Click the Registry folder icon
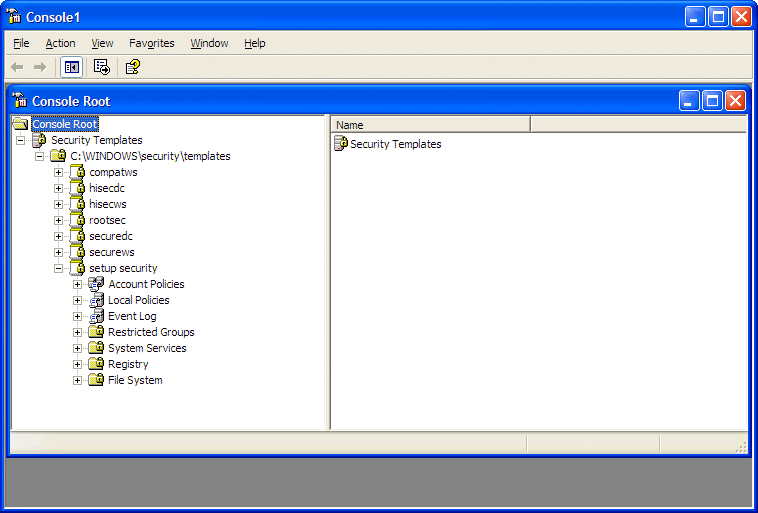 pyautogui.click(x=96, y=364)
